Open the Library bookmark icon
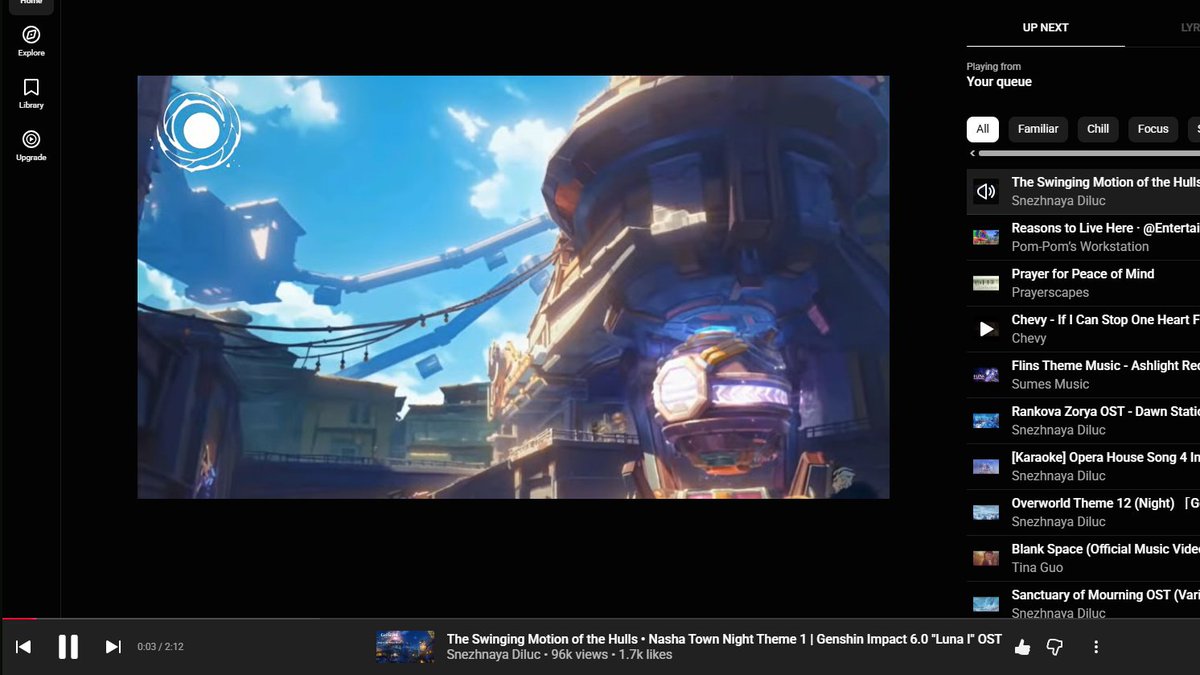The image size is (1200, 675). pyautogui.click(x=31, y=87)
